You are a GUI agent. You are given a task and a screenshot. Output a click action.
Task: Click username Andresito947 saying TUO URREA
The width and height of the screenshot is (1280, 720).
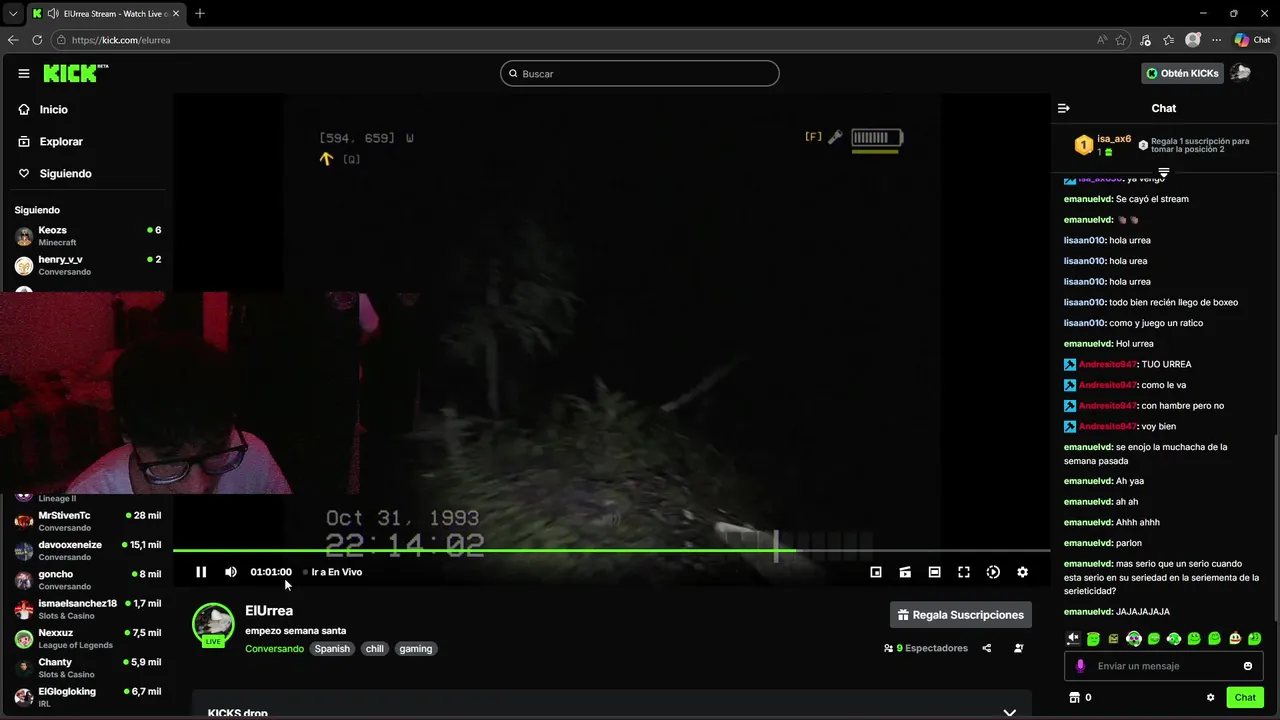click(x=1108, y=364)
